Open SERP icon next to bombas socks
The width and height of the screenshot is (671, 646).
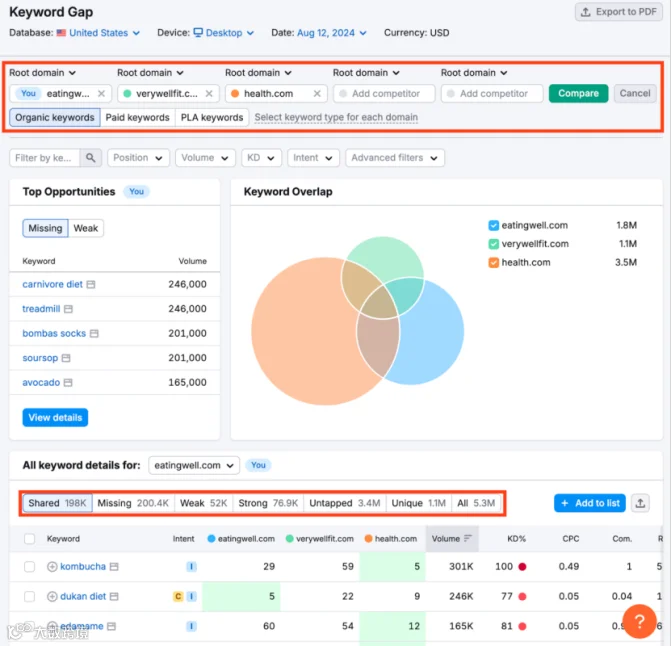point(94,333)
